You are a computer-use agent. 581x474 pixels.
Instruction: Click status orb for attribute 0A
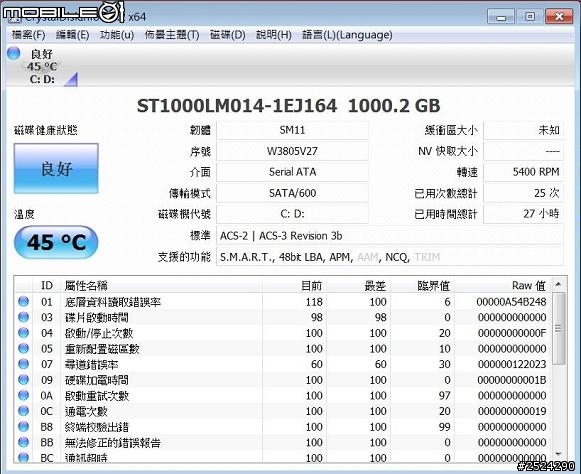(x=23, y=395)
